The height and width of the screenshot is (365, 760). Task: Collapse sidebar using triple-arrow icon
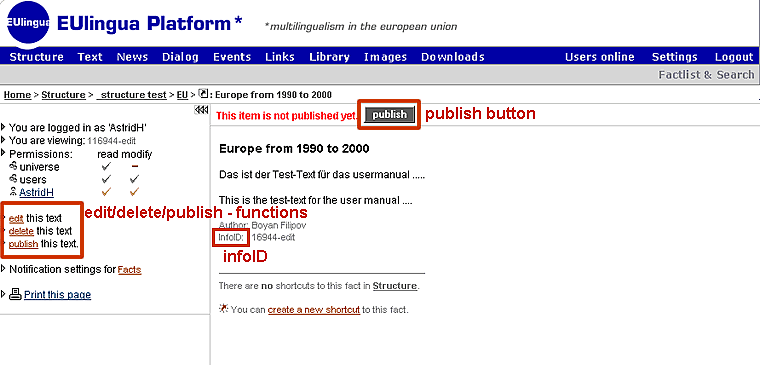click(201, 110)
